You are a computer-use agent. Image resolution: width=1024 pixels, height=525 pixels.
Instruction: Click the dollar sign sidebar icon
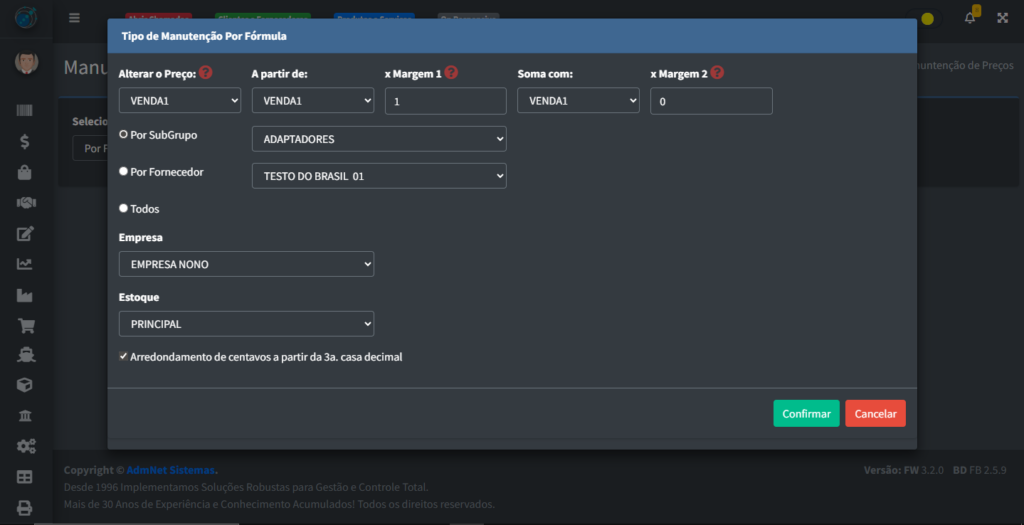point(25,141)
